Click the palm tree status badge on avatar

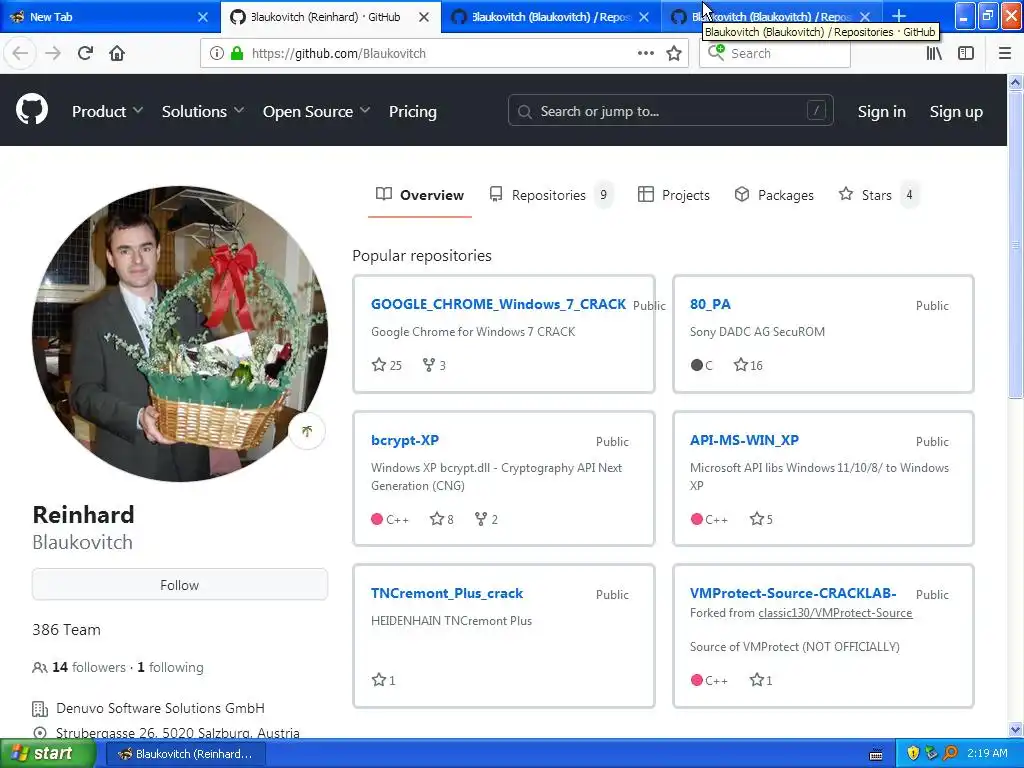[307, 431]
